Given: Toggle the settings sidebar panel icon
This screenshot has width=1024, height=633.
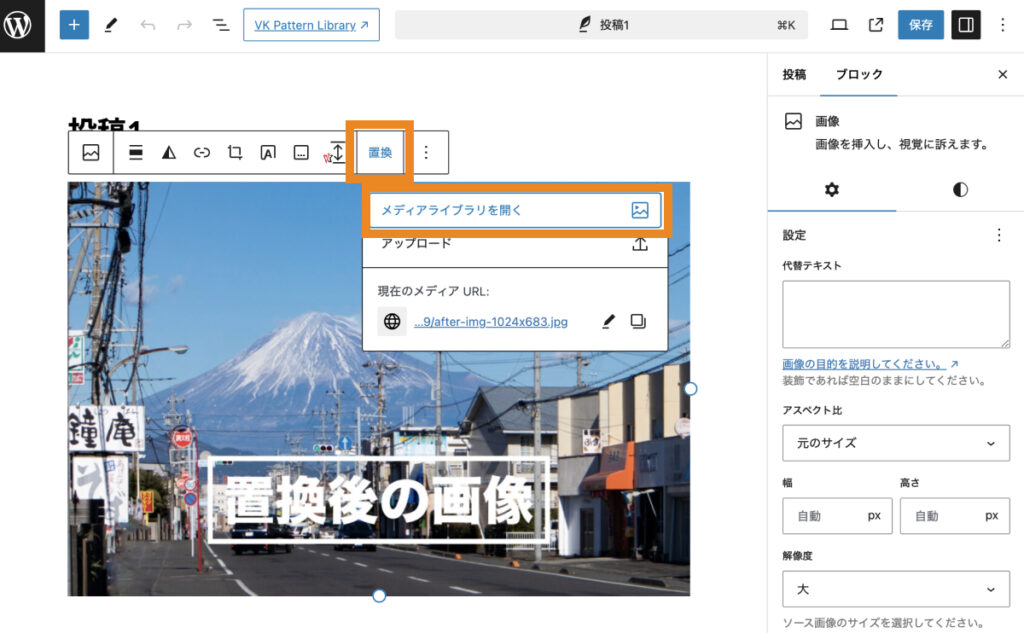Looking at the screenshot, I should point(965,24).
